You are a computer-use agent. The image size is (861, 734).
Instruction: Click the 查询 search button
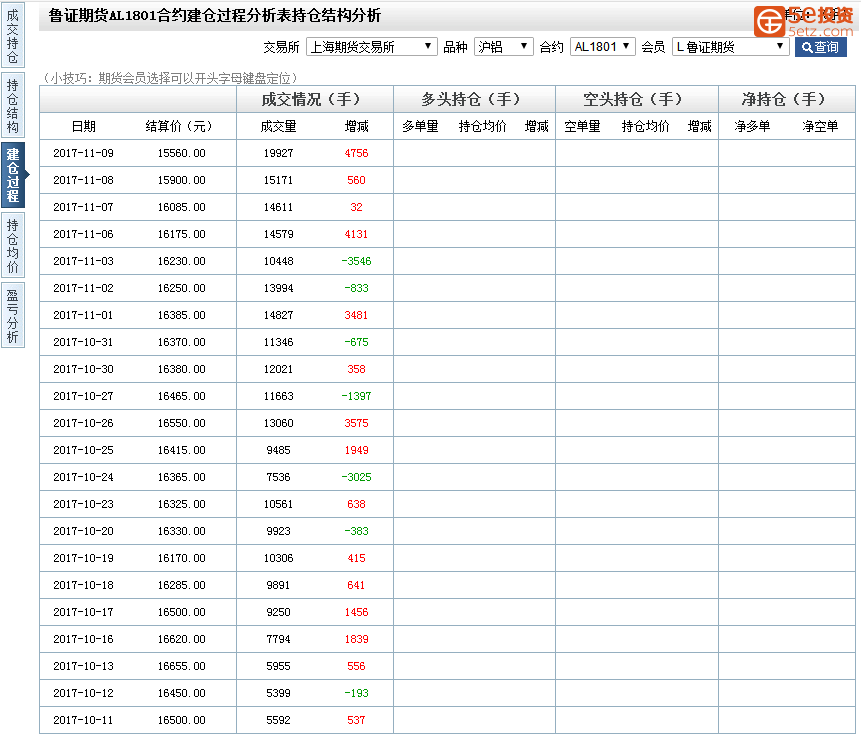[x=820, y=47]
